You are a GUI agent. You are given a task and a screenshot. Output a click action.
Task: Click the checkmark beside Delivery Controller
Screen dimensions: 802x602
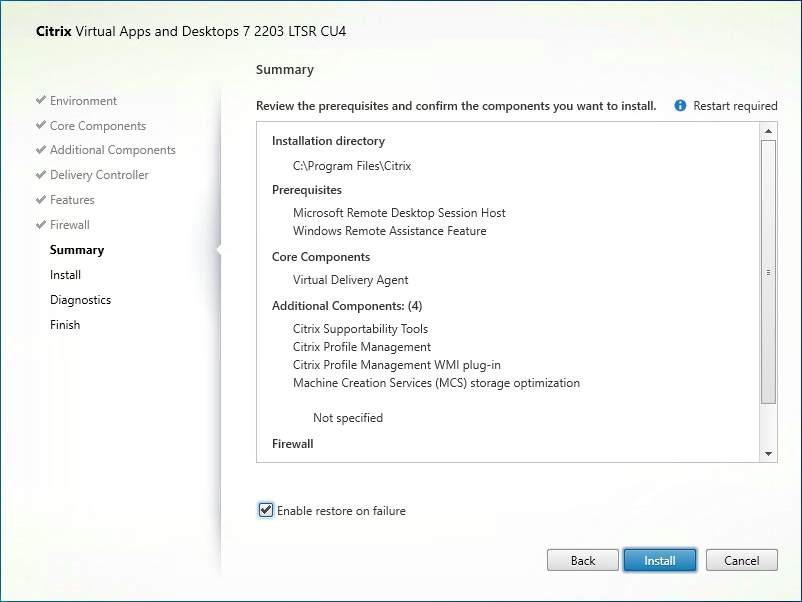coord(39,175)
